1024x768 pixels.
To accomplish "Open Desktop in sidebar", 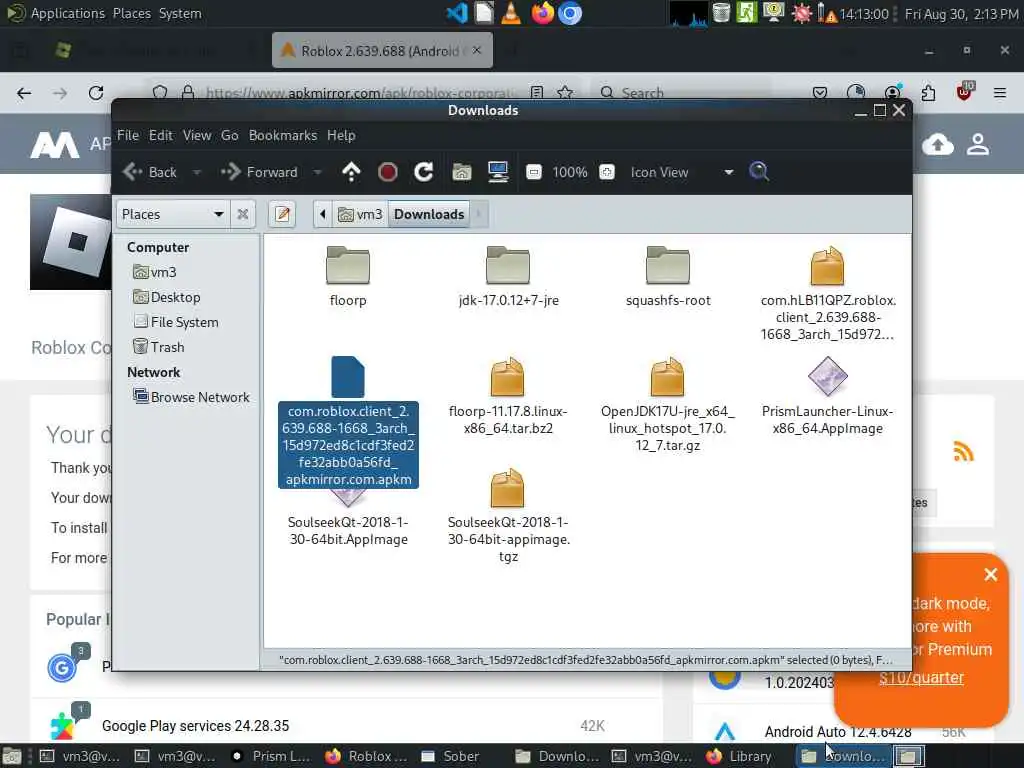I will point(167,297).
